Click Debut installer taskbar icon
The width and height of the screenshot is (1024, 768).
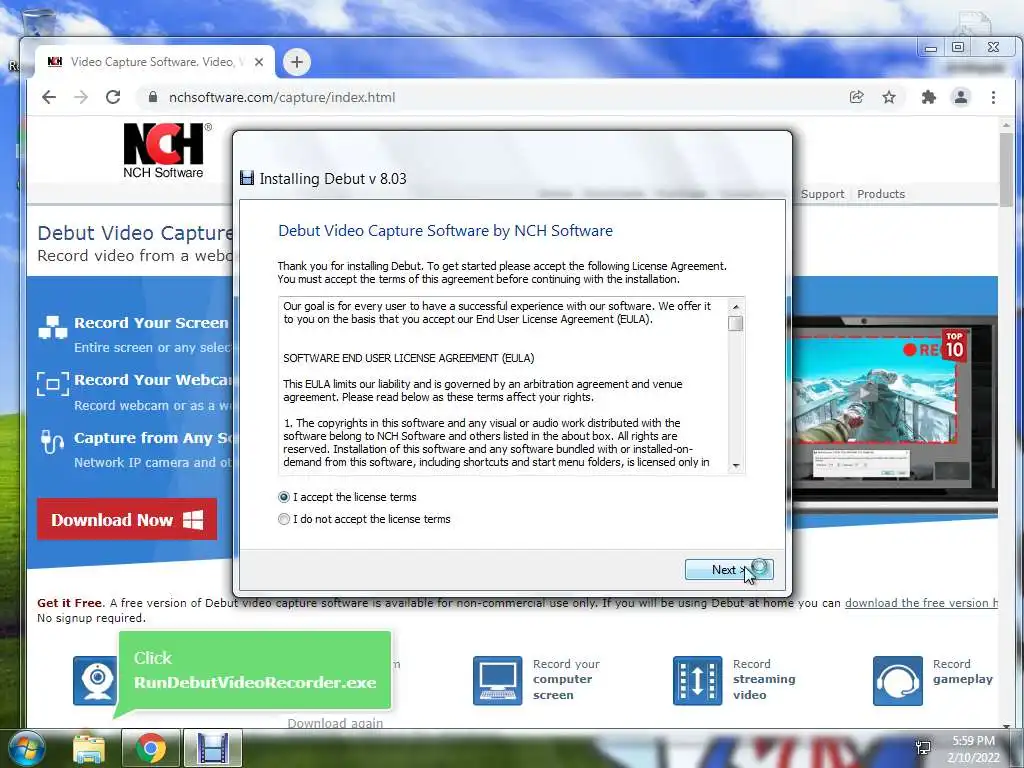click(x=213, y=748)
